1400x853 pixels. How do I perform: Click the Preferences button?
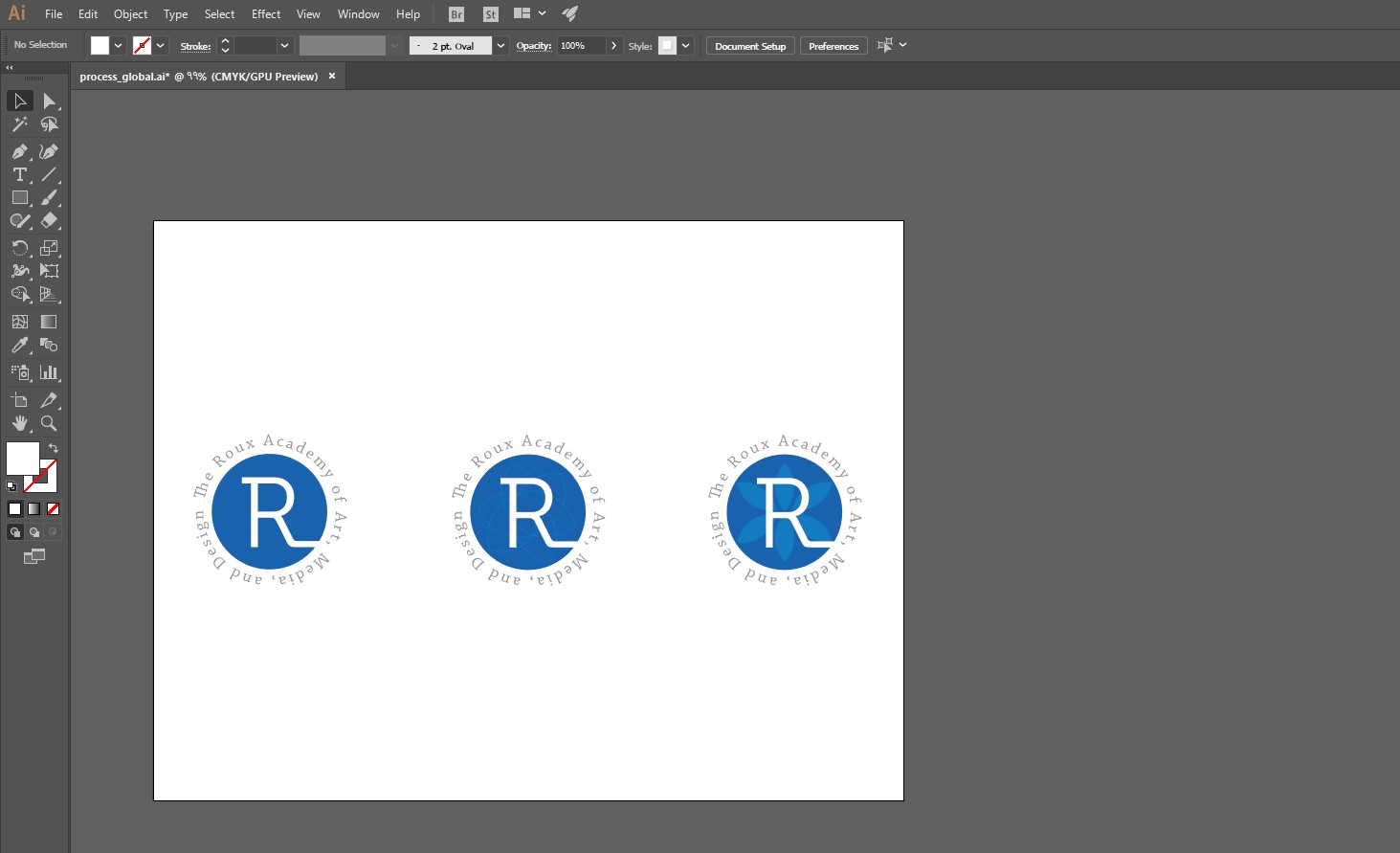pyautogui.click(x=833, y=46)
